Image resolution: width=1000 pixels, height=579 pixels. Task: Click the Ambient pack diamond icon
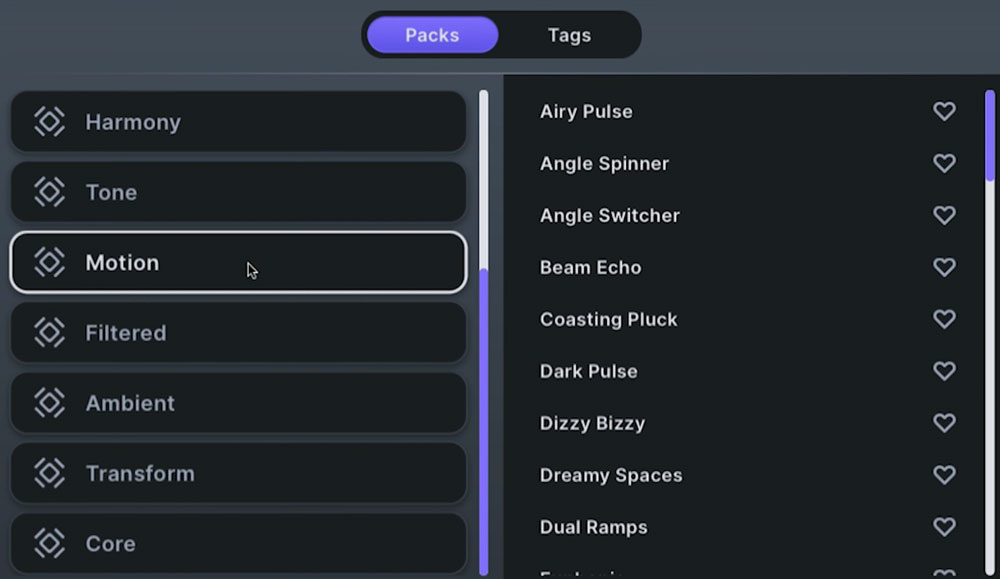tap(49, 403)
